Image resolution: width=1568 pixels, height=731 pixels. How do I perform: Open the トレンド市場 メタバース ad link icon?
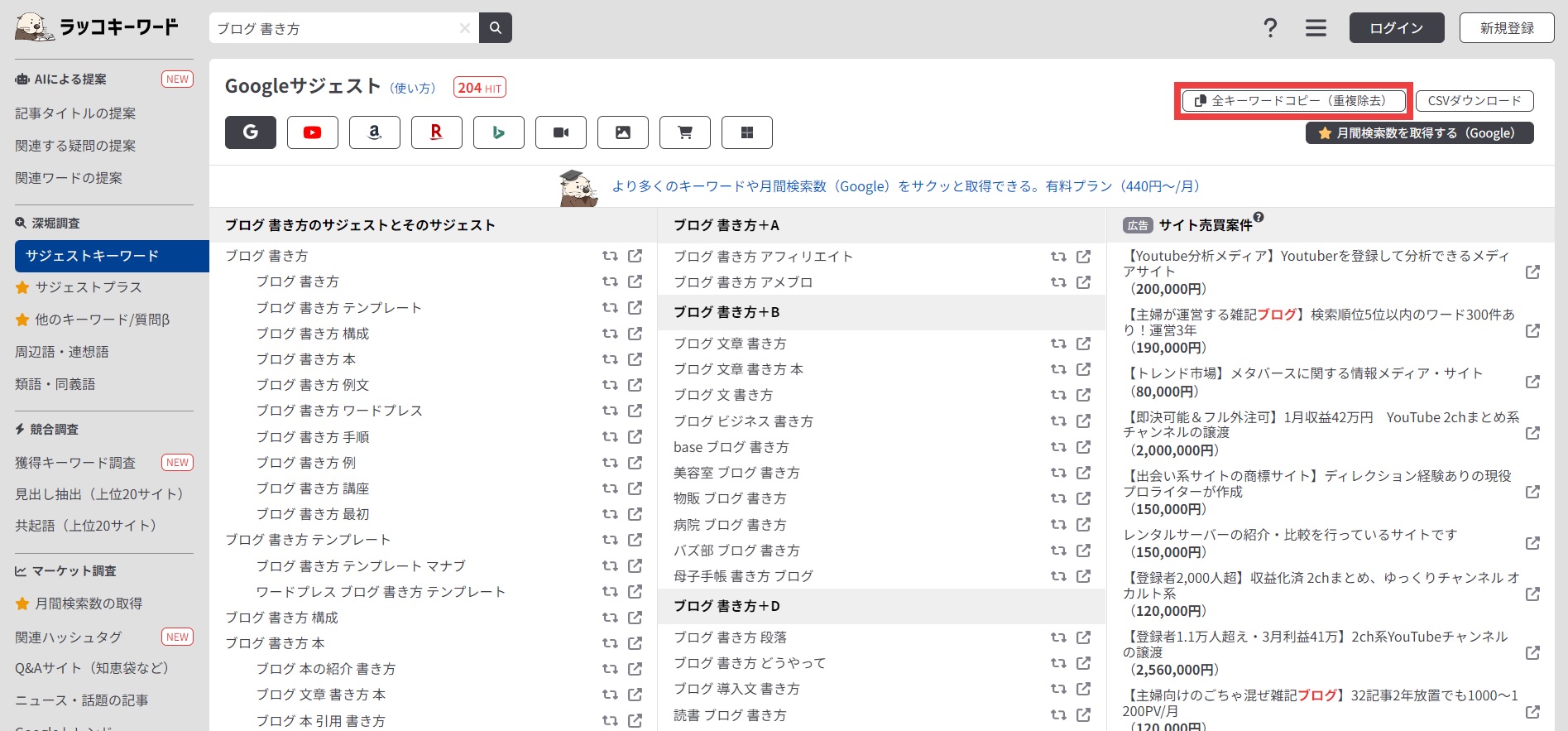[x=1532, y=382]
